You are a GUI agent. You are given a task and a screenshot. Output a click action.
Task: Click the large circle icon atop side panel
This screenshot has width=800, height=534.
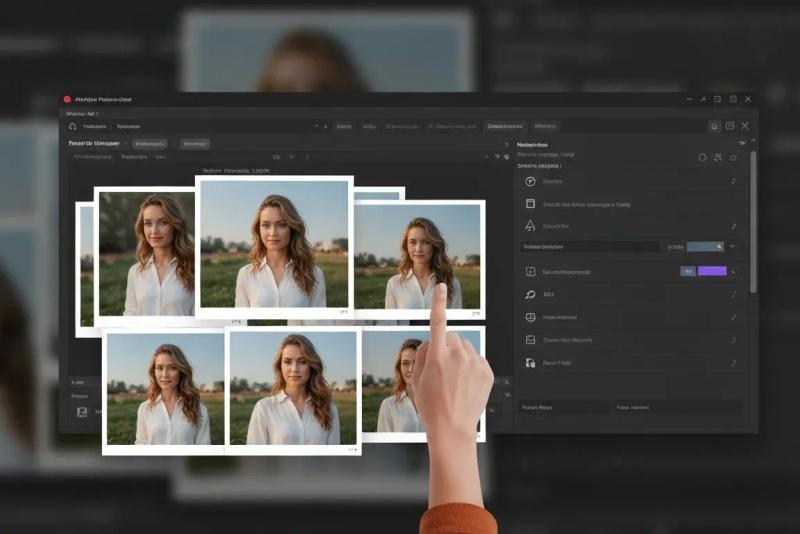(703, 158)
